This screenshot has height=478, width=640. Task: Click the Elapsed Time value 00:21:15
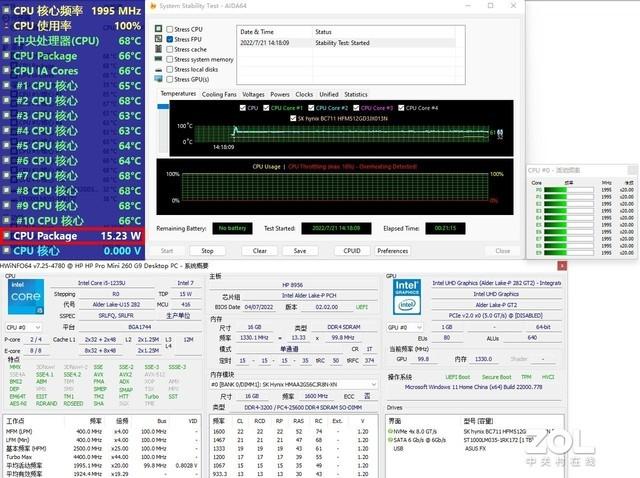pyautogui.click(x=445, y=228)
